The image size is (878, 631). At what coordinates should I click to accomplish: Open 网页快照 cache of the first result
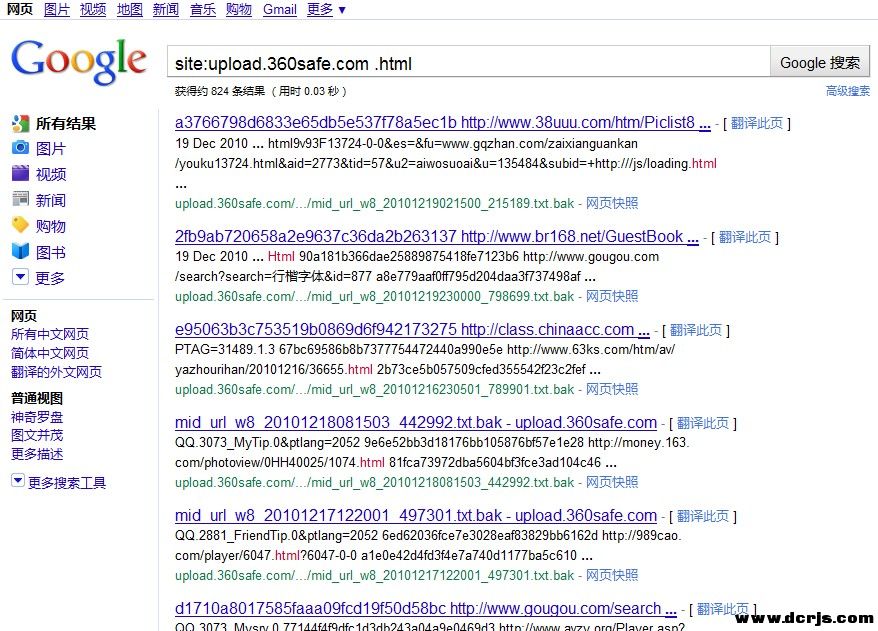pyautogui.click(x=612, y=203)
